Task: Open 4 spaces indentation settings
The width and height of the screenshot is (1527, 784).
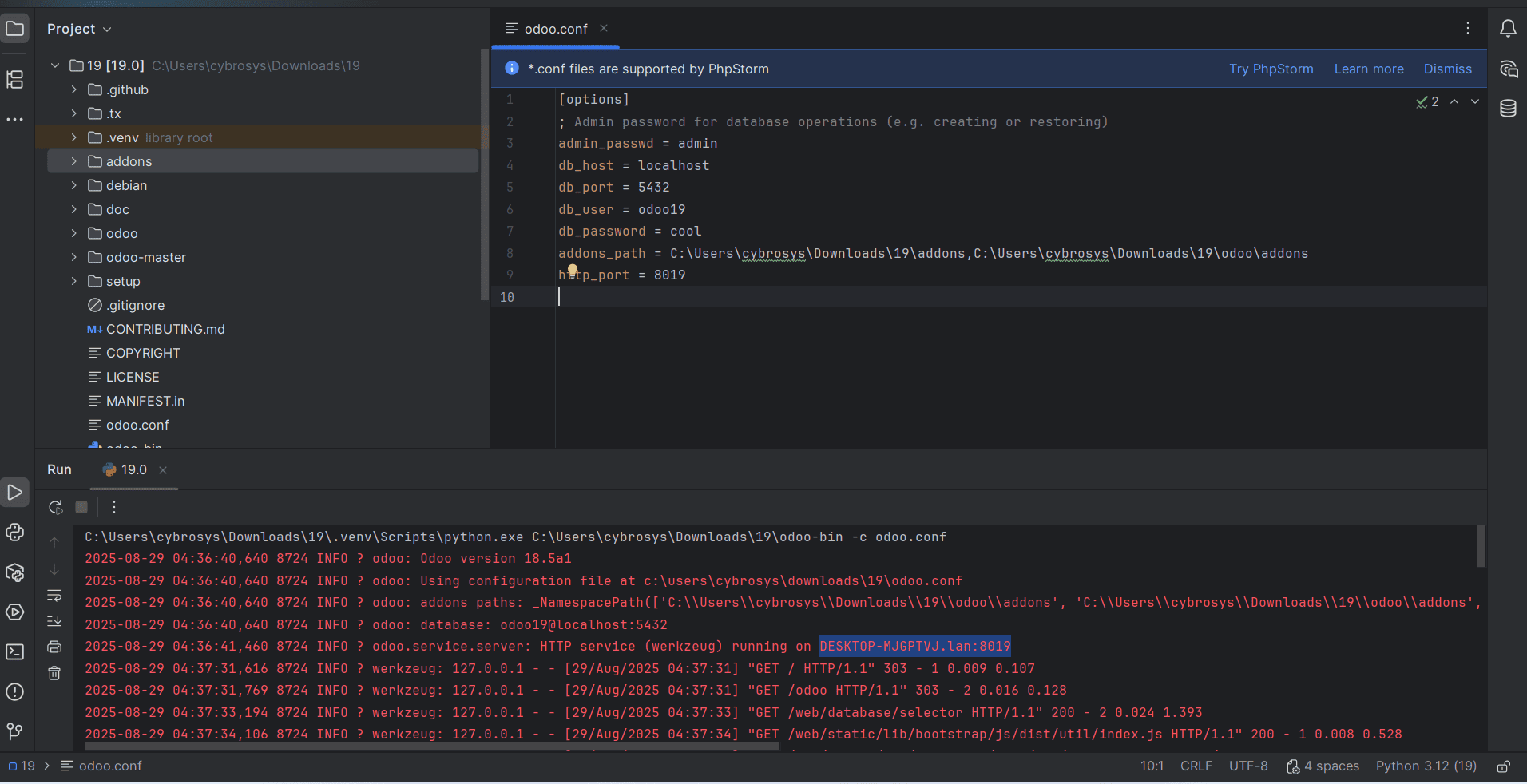Action: (1323, 766)
